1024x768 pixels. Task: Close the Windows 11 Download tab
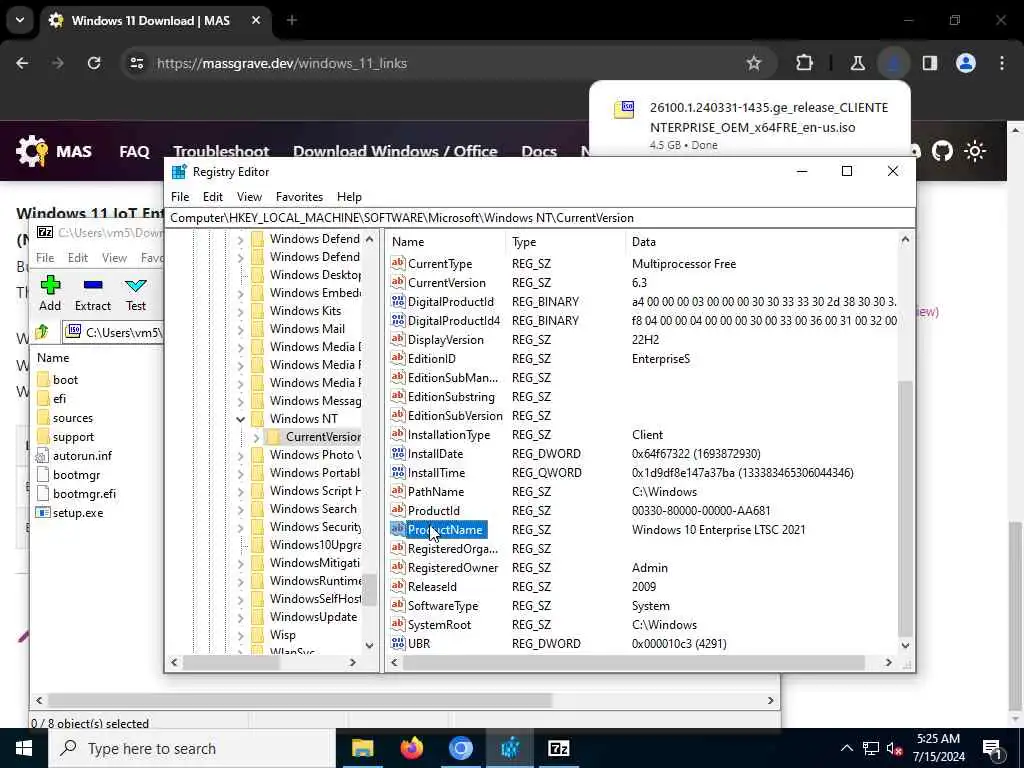pos(256,21)
